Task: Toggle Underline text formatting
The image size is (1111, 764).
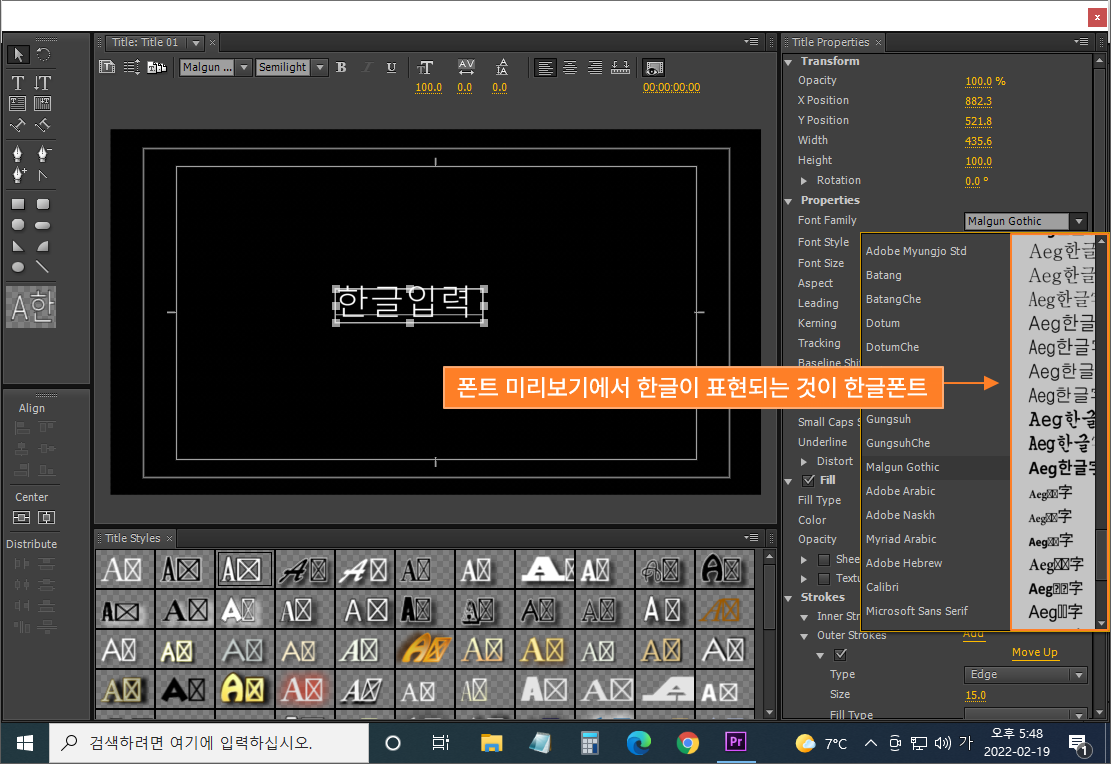Action: tap(391, 67)
